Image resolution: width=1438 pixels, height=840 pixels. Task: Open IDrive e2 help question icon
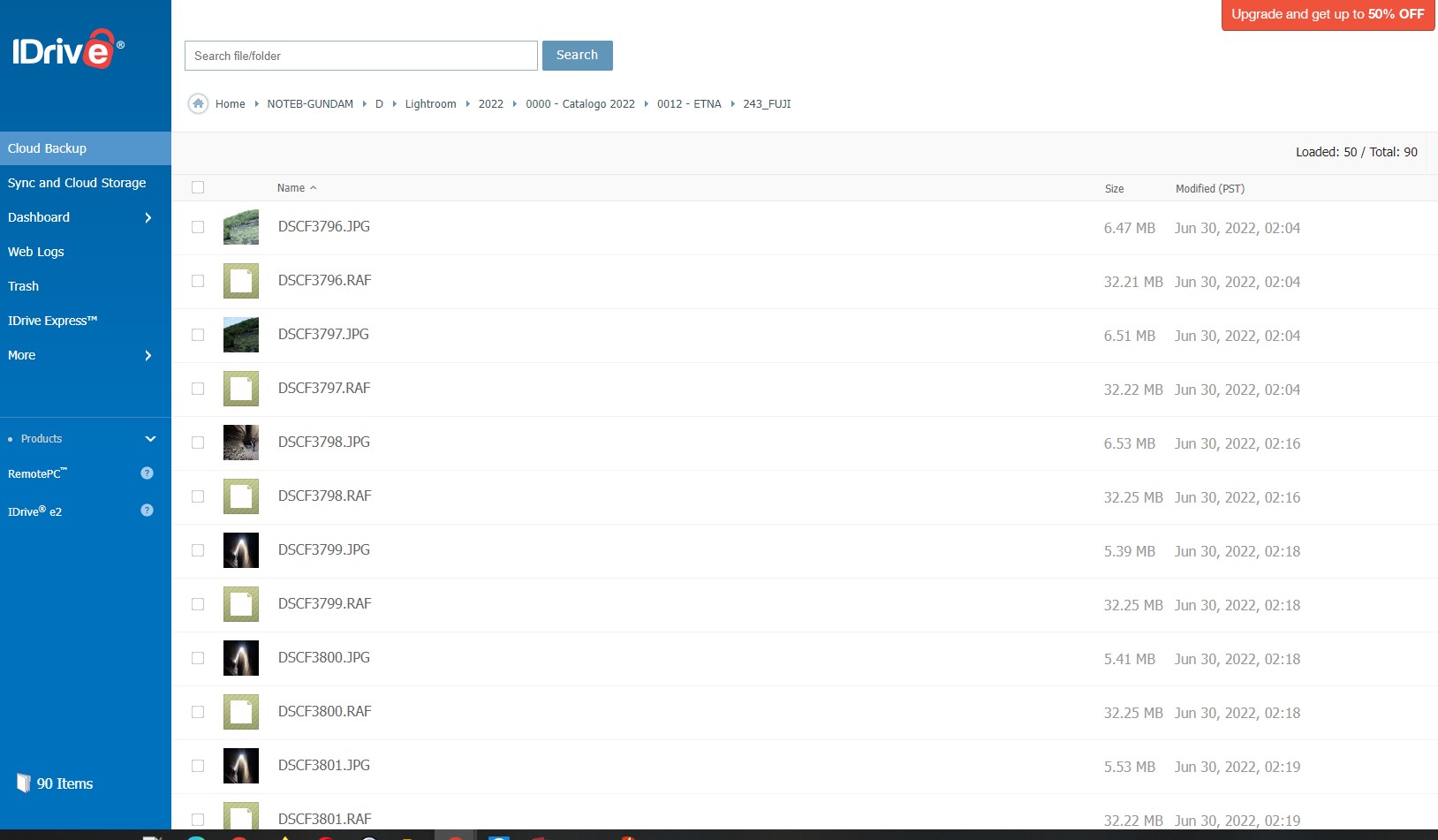[x=147, y=511]
